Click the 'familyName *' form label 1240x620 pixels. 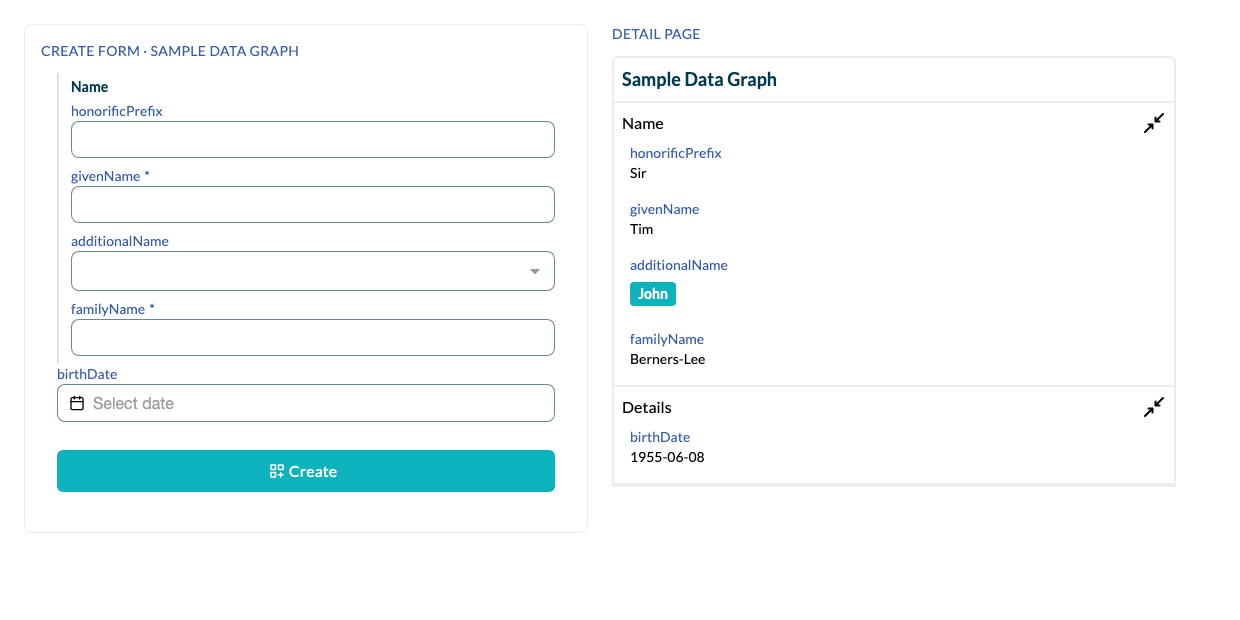(x=113, y=309)
